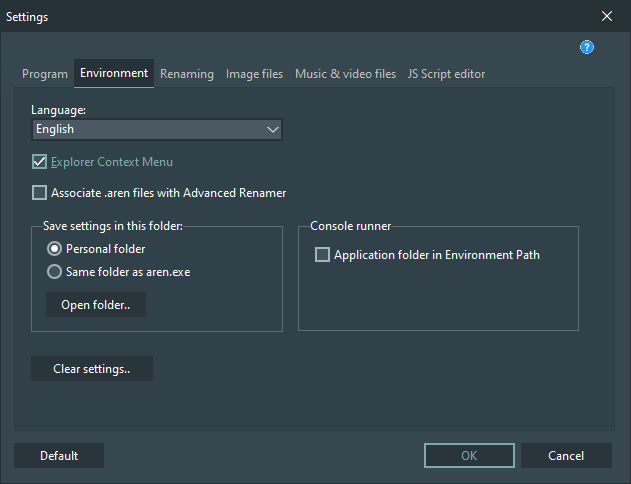This screenshot has width=631, height=484.
Task: Click the Console runner group title
Action: coord(351,226)
